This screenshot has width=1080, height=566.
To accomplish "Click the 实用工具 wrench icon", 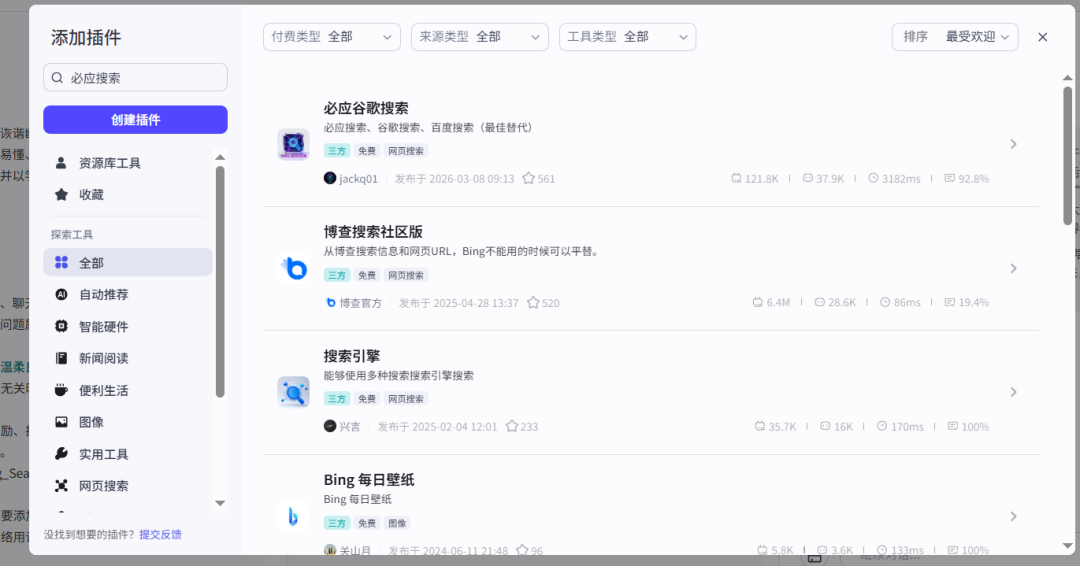I will (x=61, y=454).
